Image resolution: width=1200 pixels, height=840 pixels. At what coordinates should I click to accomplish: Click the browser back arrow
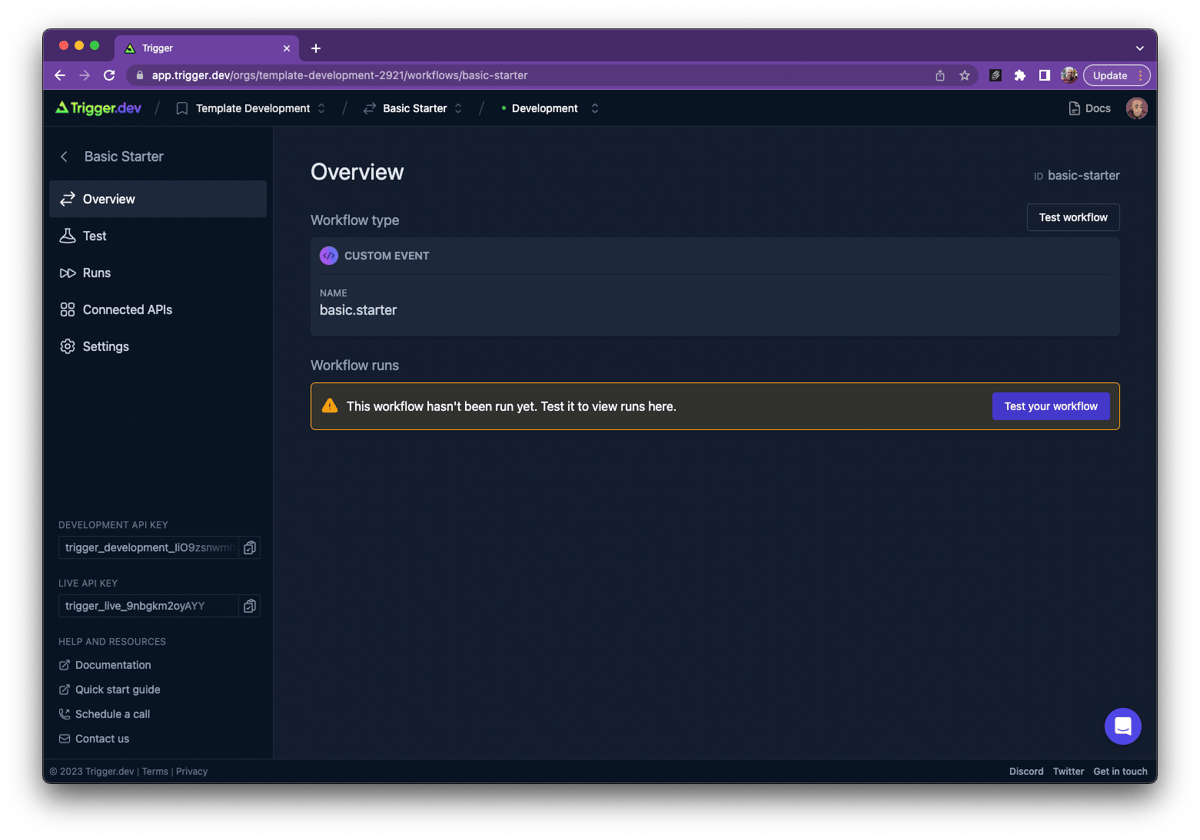60,75
